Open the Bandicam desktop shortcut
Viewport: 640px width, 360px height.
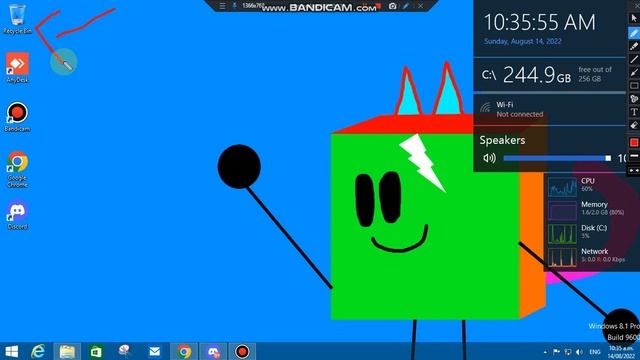(17, 117)
